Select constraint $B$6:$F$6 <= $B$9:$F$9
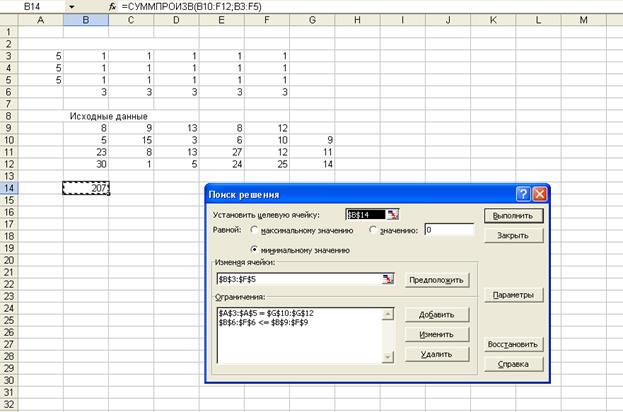623x412 pixels. point(263,322)
